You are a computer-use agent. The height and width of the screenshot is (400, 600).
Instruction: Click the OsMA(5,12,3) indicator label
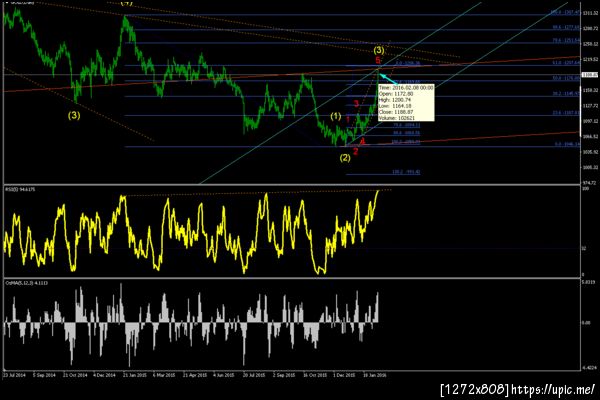pos(26,283)
